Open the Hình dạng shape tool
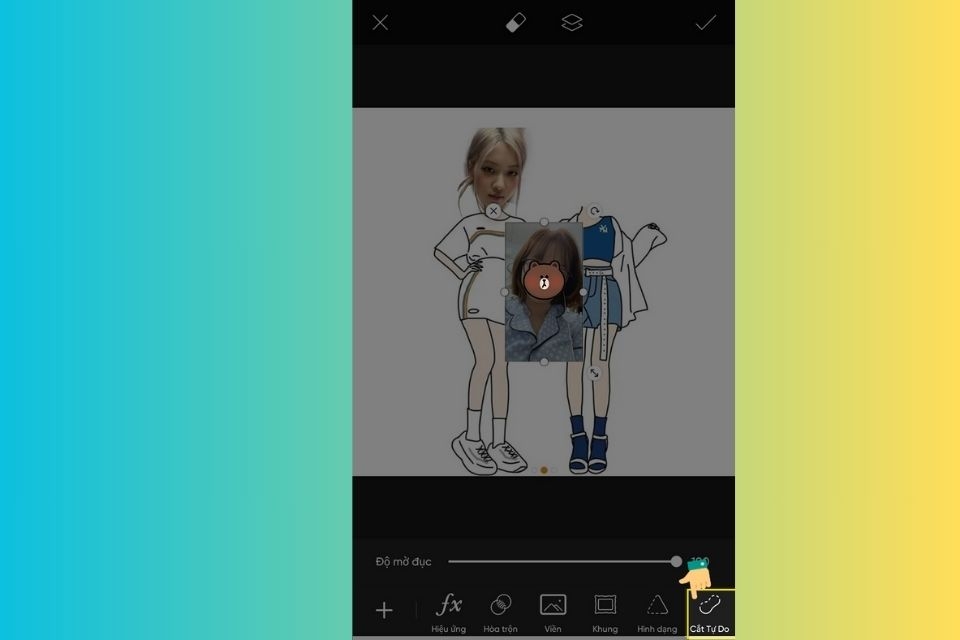 pyautogui.click(x=657, y=612)
